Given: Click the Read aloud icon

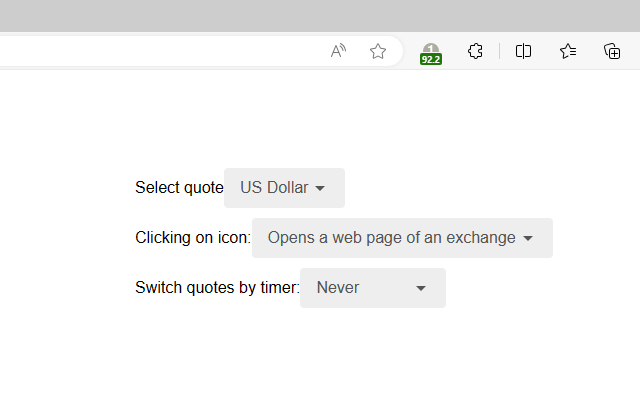Looking at the screenshot, I should [x=339, y=51].
